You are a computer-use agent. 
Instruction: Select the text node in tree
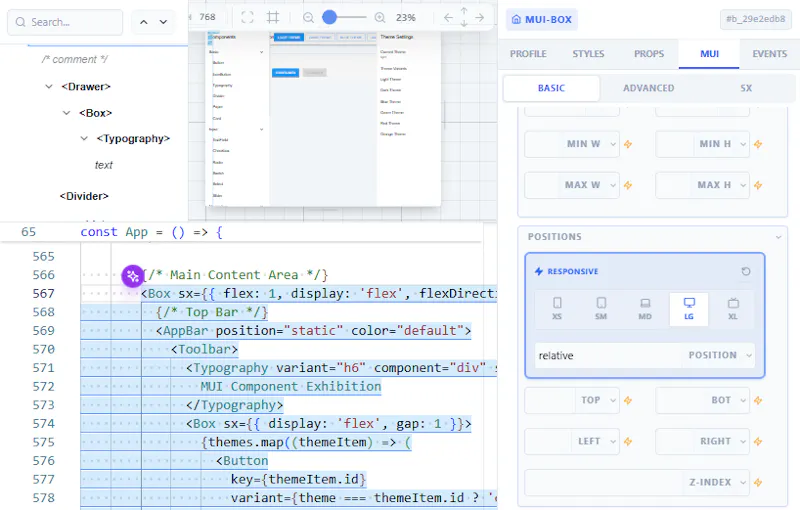coord(104,165)
